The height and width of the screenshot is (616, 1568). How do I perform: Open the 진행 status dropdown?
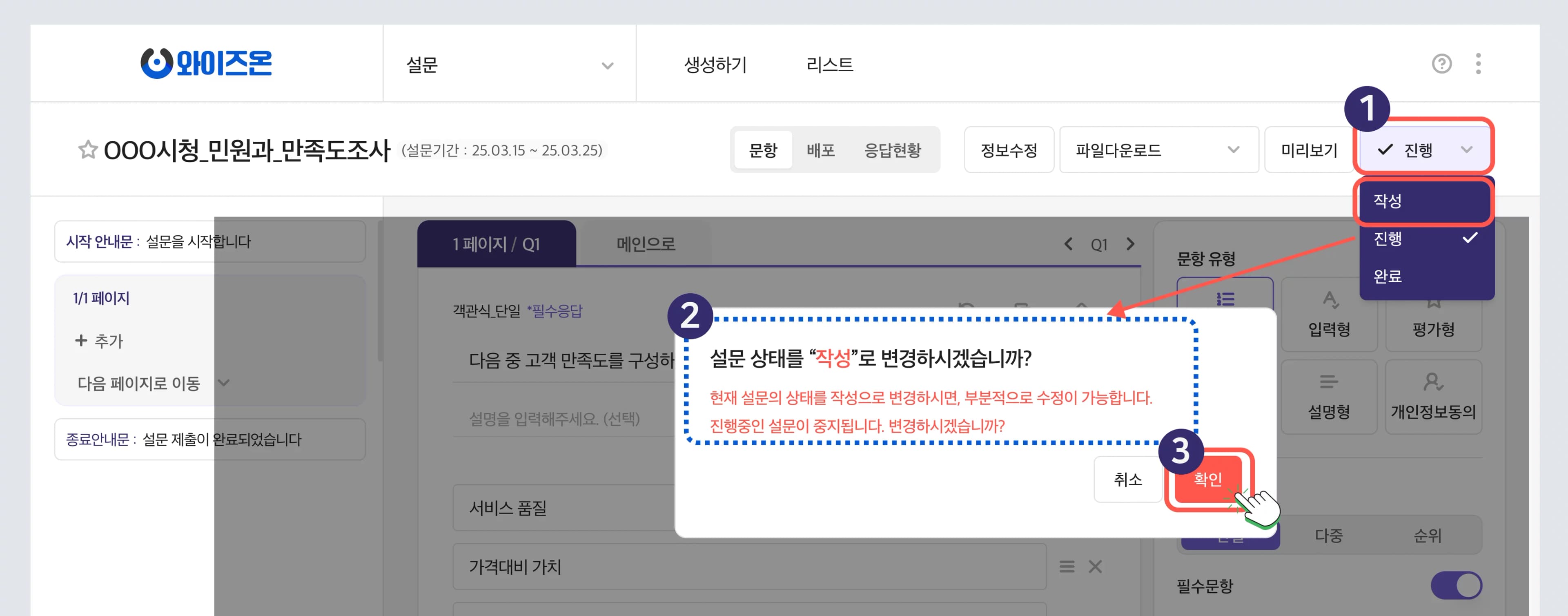pyautogui.click(x=1423, y=150)
